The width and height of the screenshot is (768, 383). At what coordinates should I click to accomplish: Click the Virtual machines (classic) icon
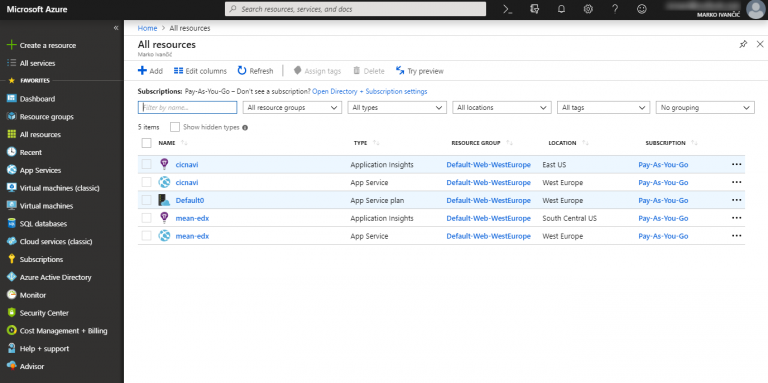[11, 188]
